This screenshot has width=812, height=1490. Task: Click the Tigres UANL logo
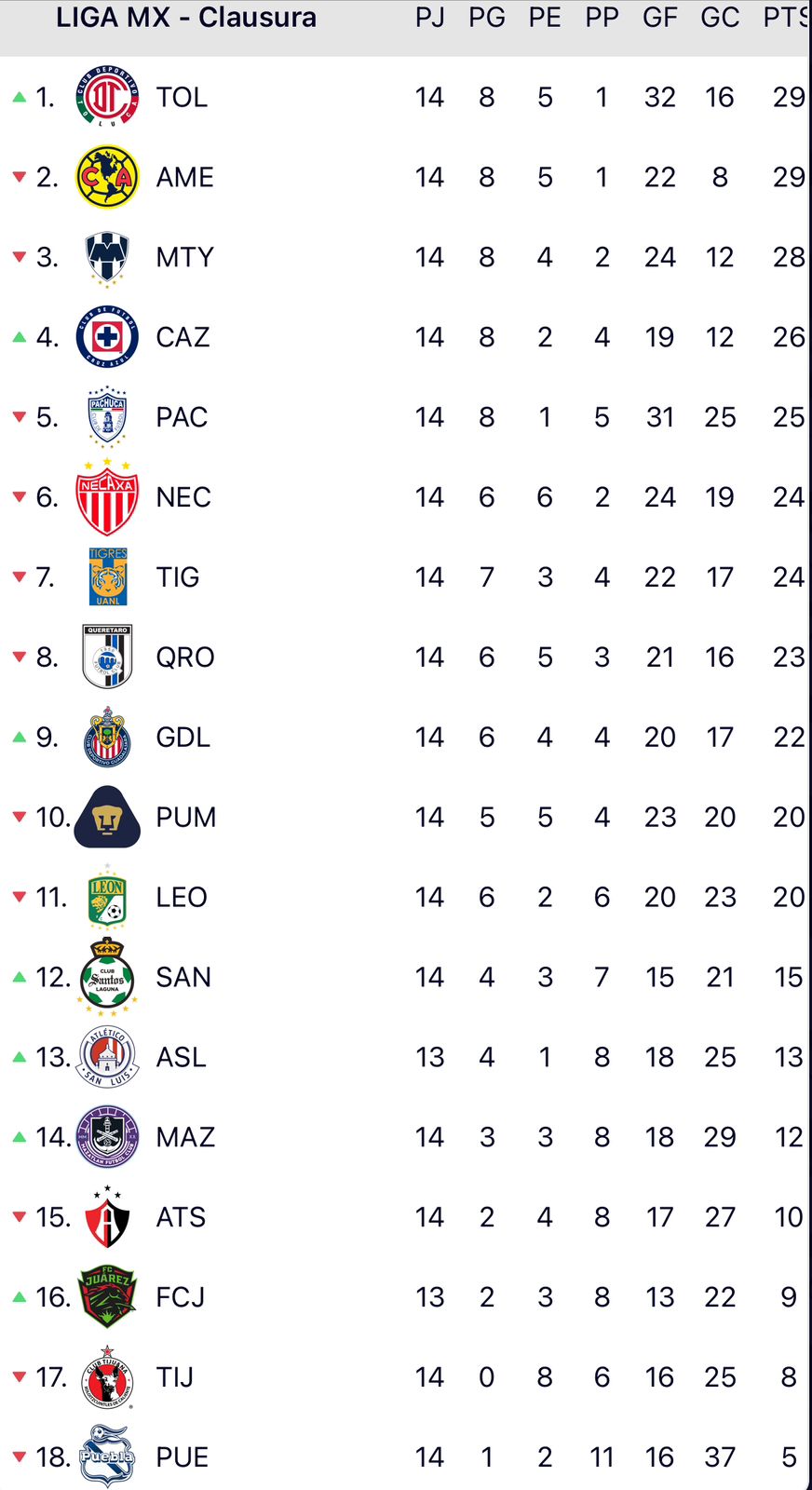coord(107,577)
